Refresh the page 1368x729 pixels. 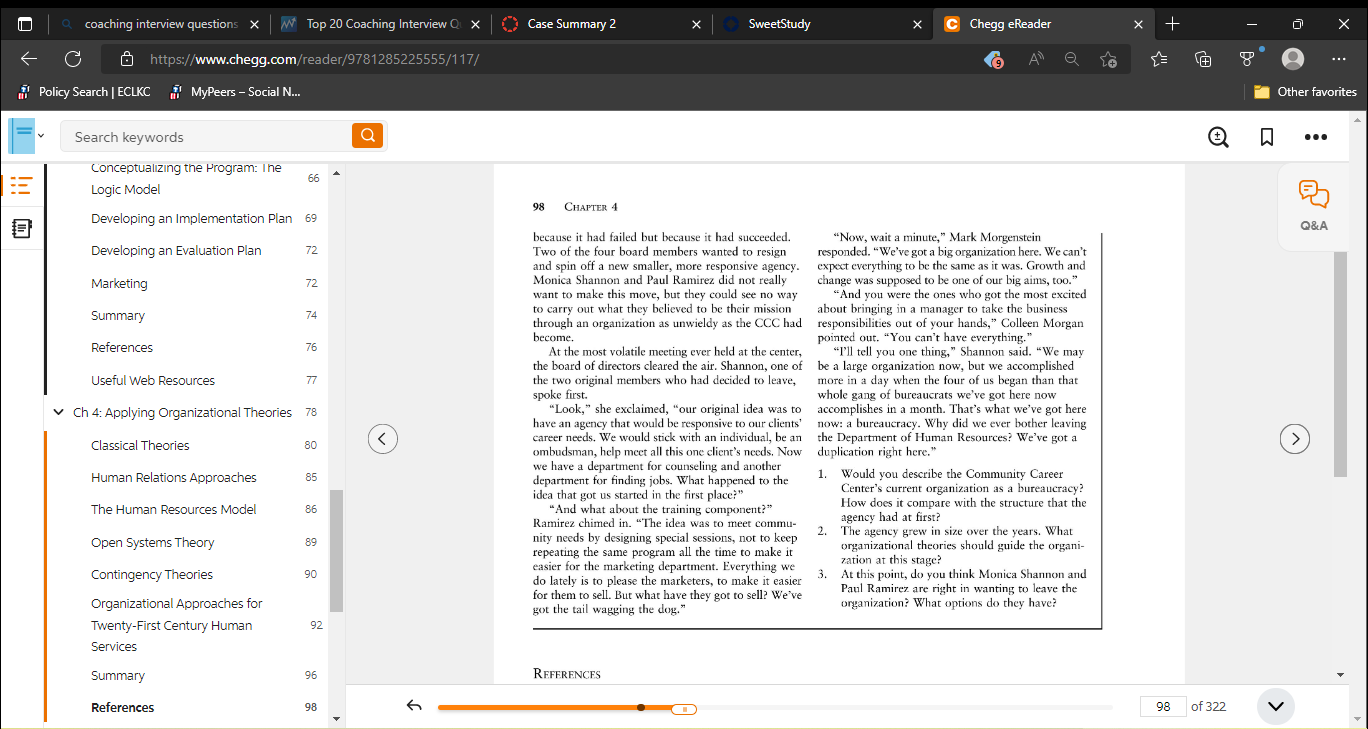pyautogui.click(x=72, y=59)
